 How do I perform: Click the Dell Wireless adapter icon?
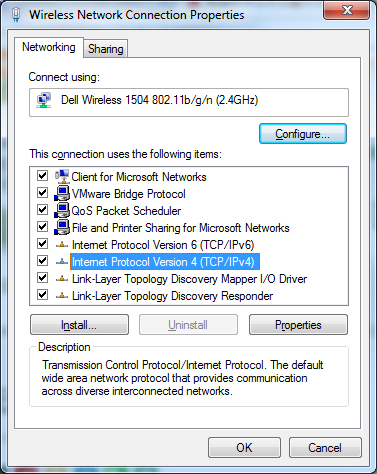[x=44, y=101]
